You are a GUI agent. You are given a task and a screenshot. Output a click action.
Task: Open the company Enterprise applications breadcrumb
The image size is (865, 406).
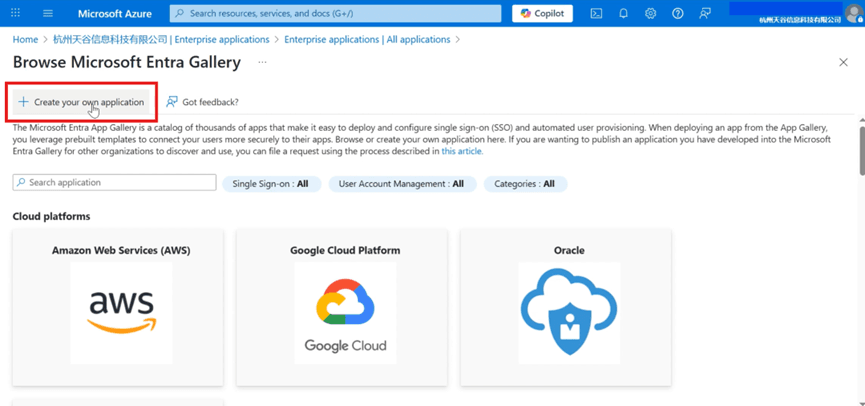[161, 40]
